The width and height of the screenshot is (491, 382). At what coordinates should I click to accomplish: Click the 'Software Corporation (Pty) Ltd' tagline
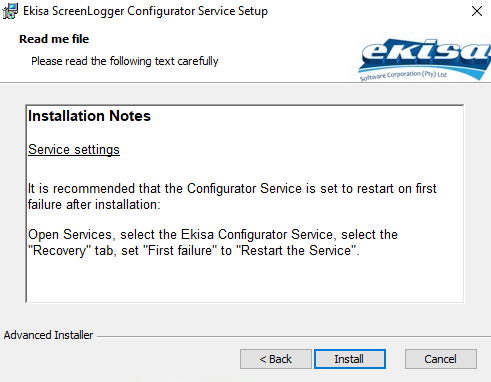click(x=403, y=76)
